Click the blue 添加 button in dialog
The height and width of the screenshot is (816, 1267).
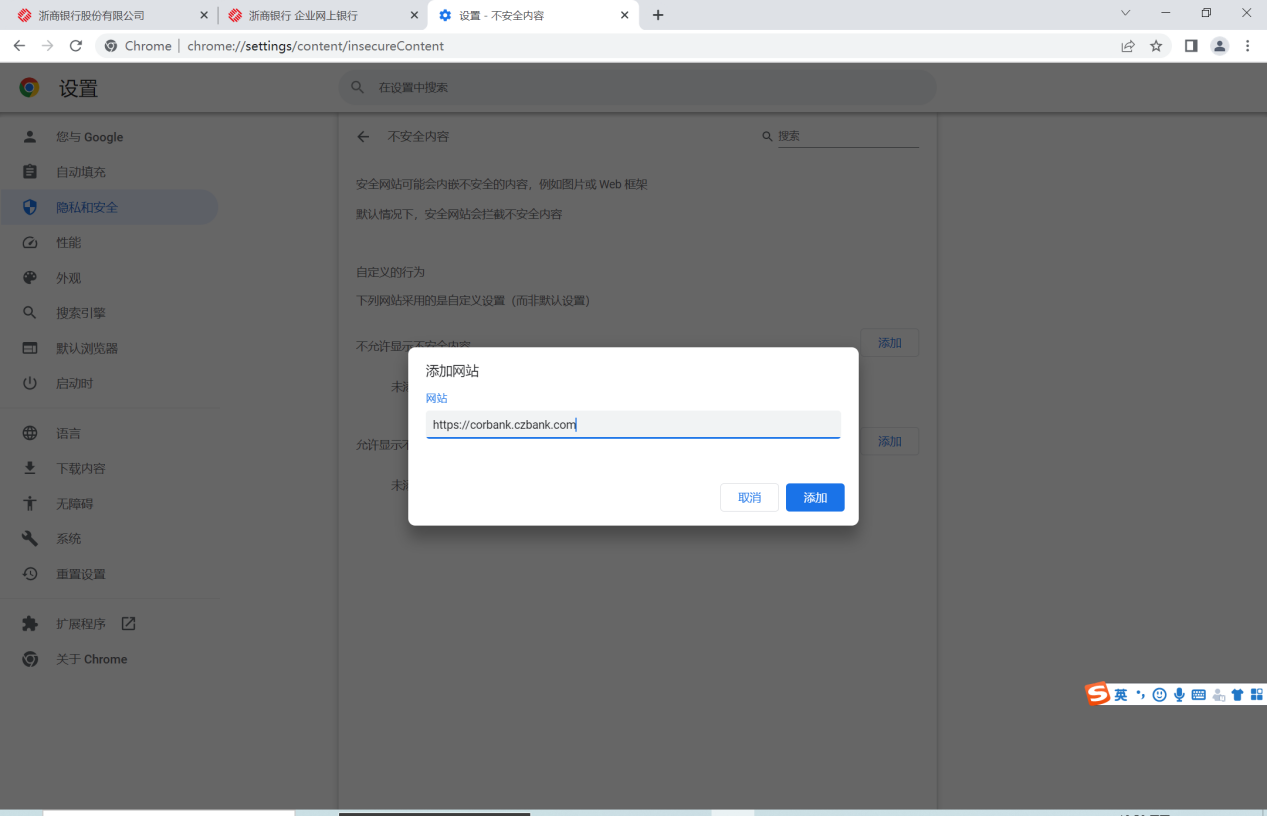(x=815, y=497)
